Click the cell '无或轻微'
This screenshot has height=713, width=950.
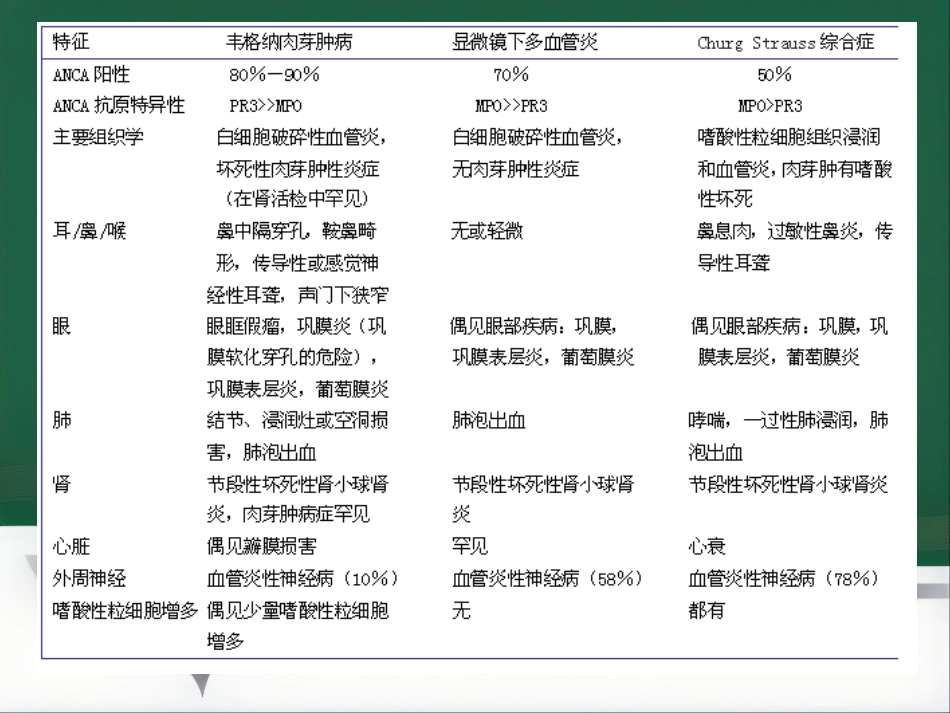[x=487, y=231]
